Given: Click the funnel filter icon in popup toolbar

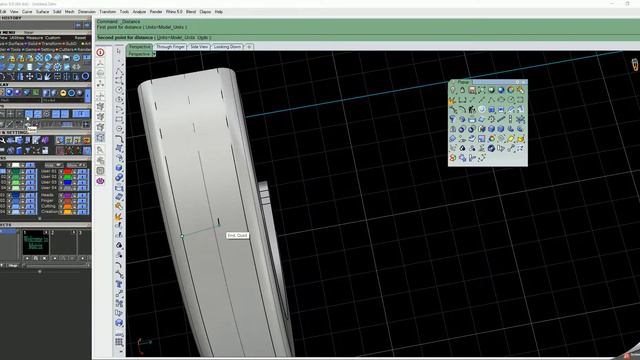Looking at the screenshot, I should click(x=453, y=119).
